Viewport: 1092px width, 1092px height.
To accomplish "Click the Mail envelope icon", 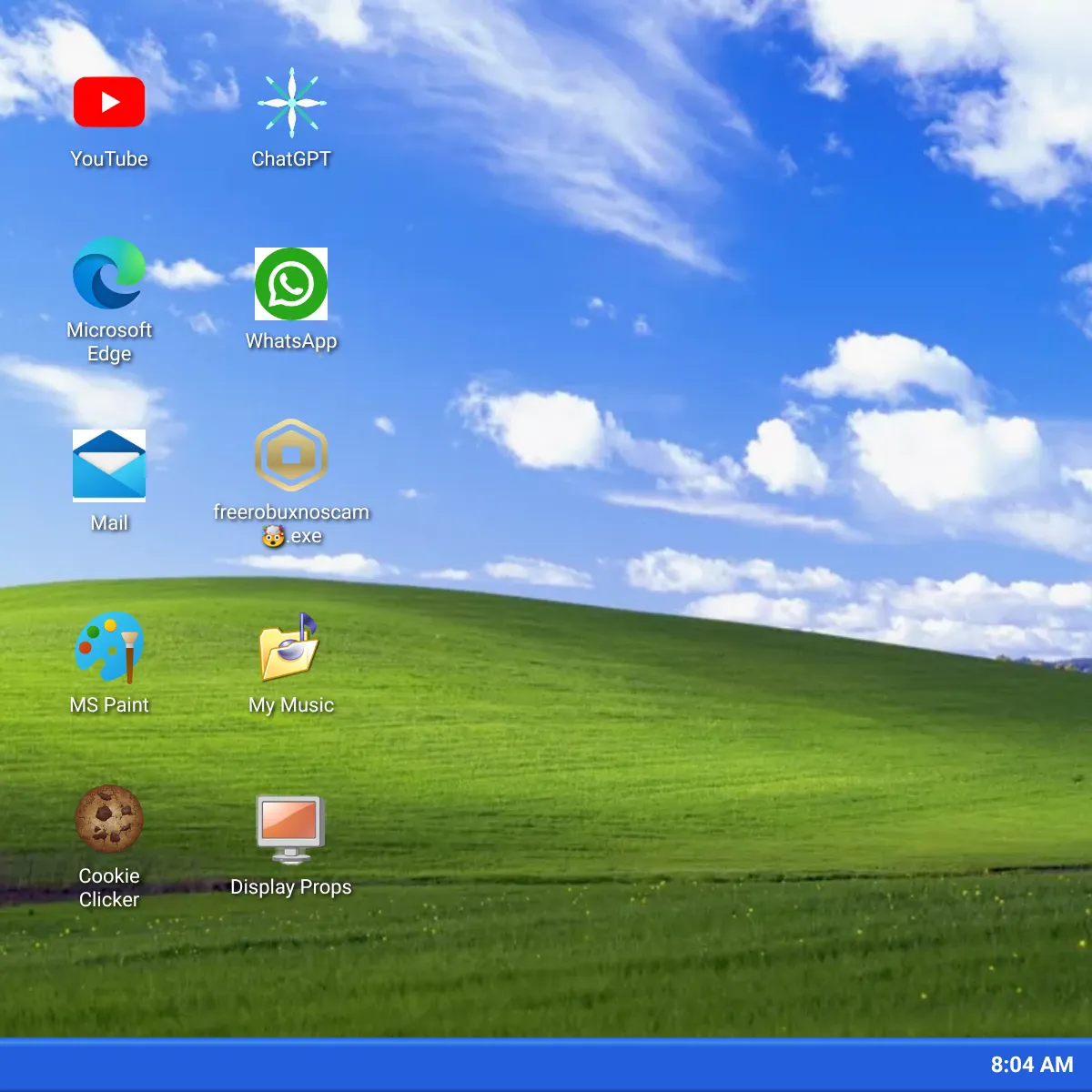I will (109, 466).
